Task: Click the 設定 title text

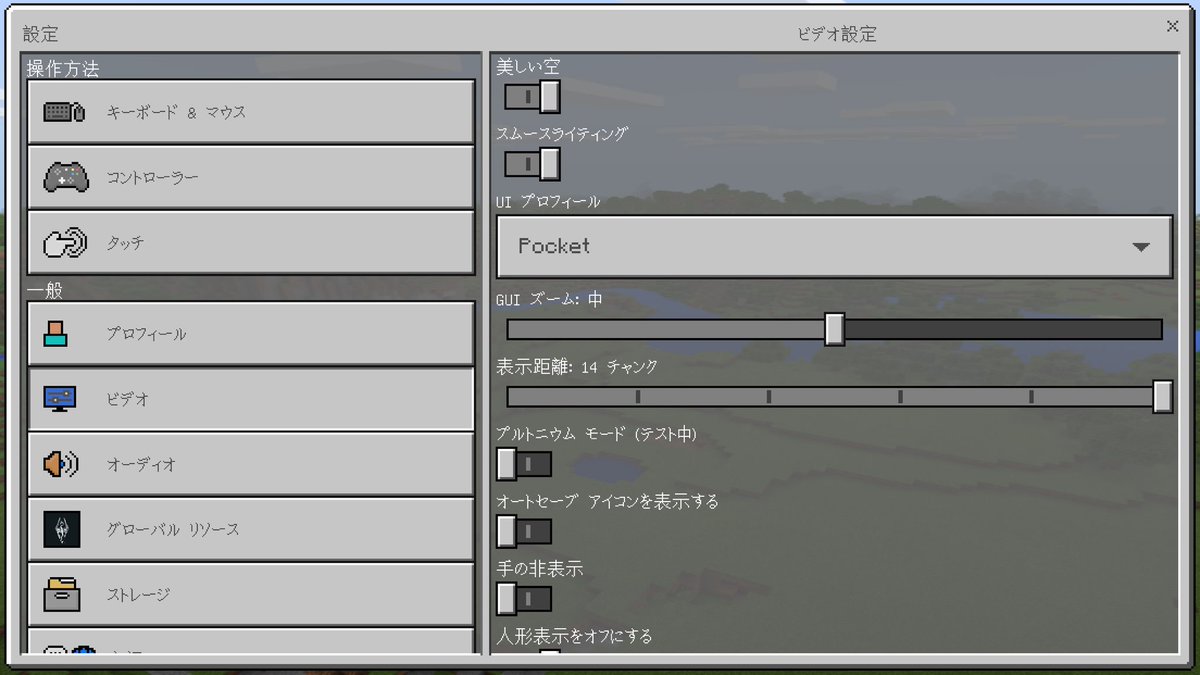Action: point(41,34)
